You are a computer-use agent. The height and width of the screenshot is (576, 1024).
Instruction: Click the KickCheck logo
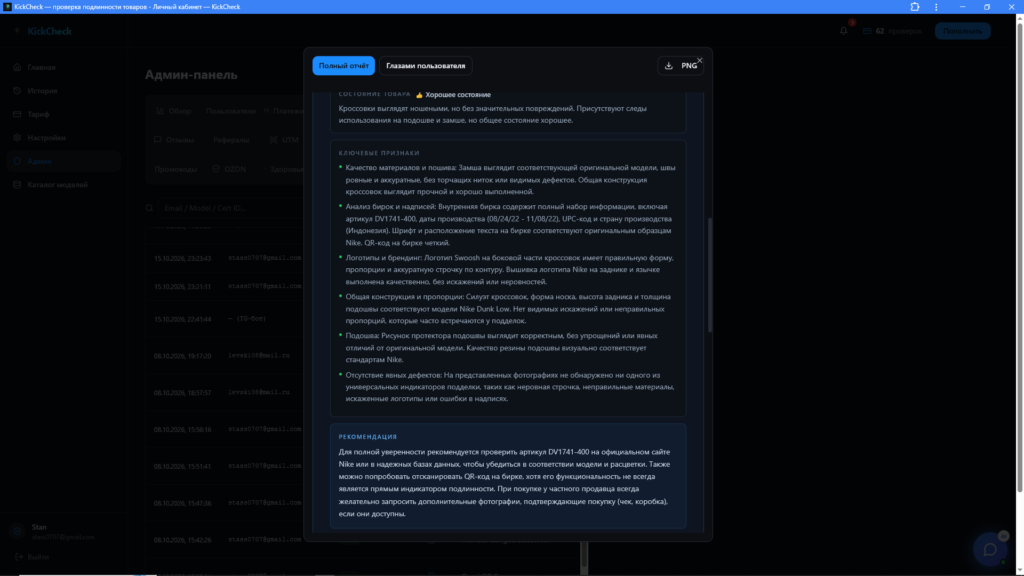(43, 31)
